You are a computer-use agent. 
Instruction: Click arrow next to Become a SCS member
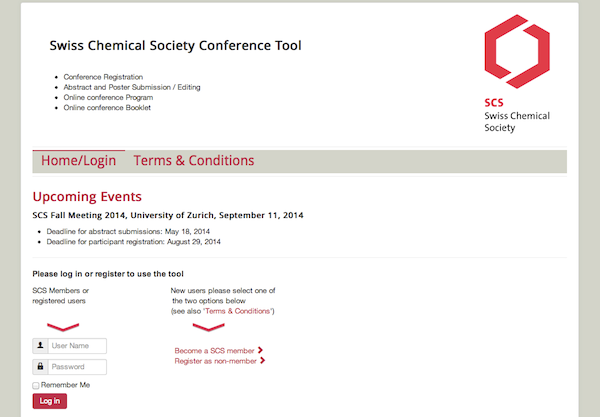[x=260, y=350]
